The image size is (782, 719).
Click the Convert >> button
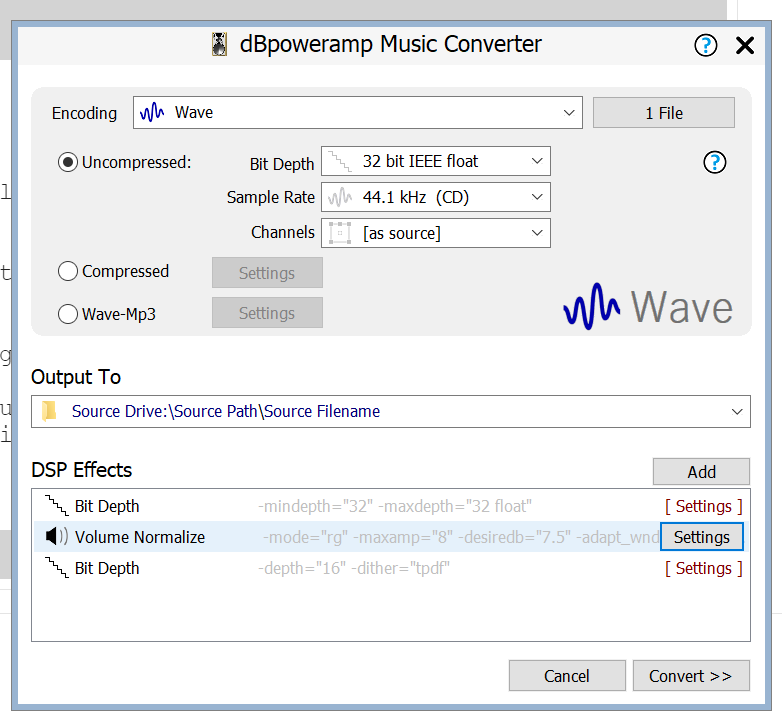pyautogui.click(x=691, y=676)
